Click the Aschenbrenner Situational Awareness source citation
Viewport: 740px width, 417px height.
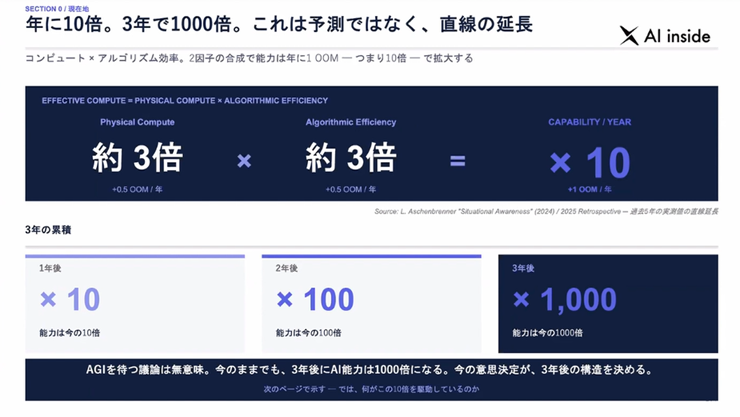pyautogui.click(x=546, y=211)
